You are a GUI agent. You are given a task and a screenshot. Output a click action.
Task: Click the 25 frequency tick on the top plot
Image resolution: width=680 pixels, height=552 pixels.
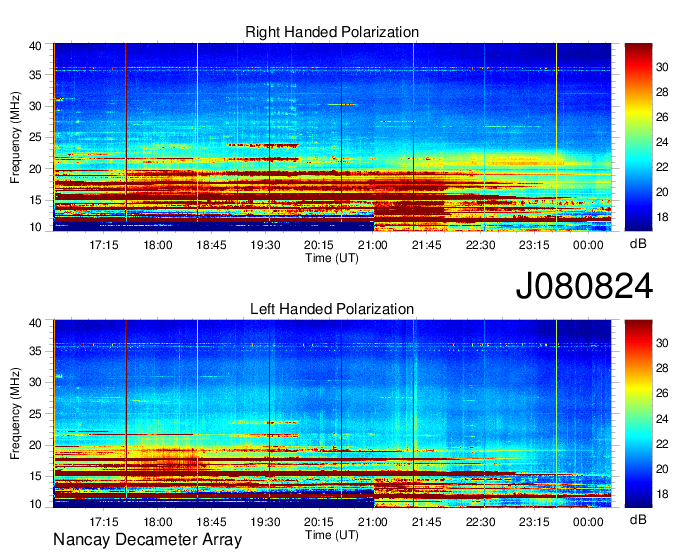(x=36, y=138)
